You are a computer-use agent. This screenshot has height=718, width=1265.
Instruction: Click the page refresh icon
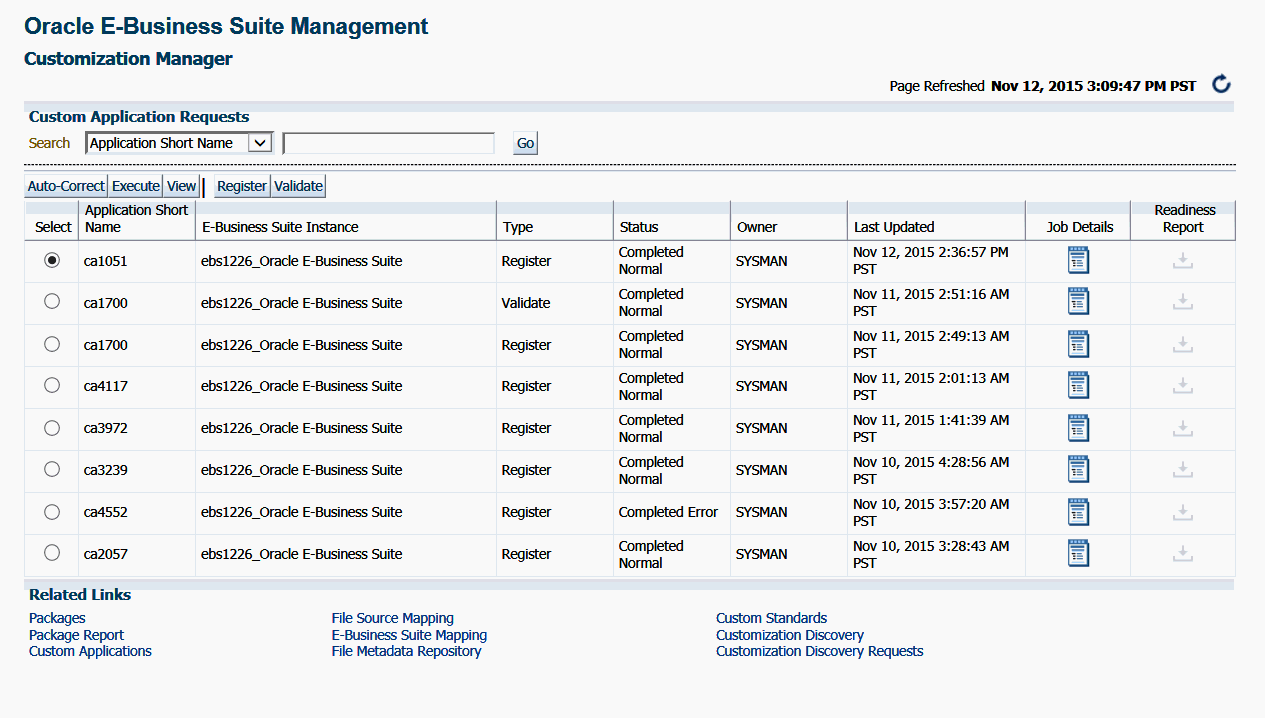[1220, 84]
